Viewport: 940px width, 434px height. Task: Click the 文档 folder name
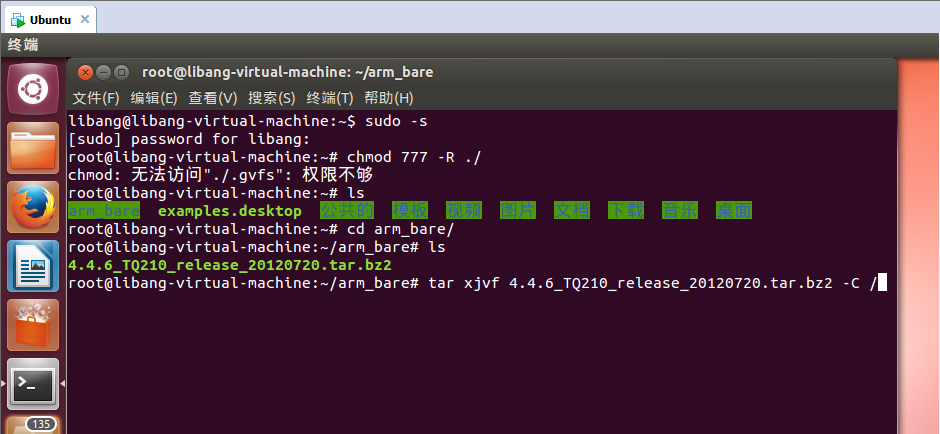[x=572, y=211]
